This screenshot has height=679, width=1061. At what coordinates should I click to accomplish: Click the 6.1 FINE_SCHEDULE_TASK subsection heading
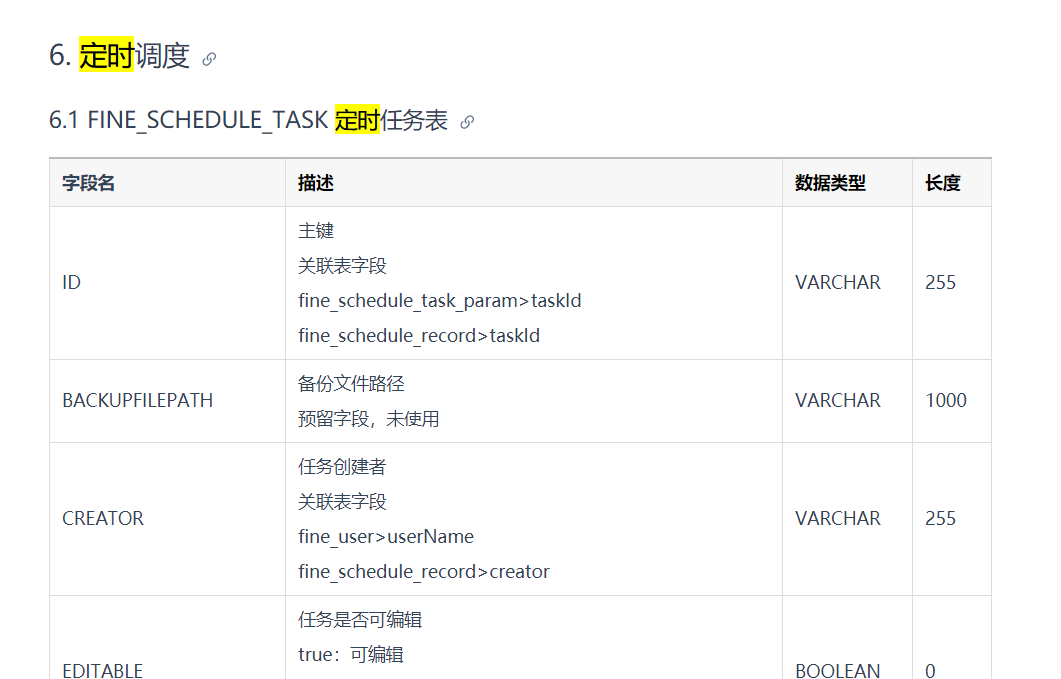(x=248, y=121)
